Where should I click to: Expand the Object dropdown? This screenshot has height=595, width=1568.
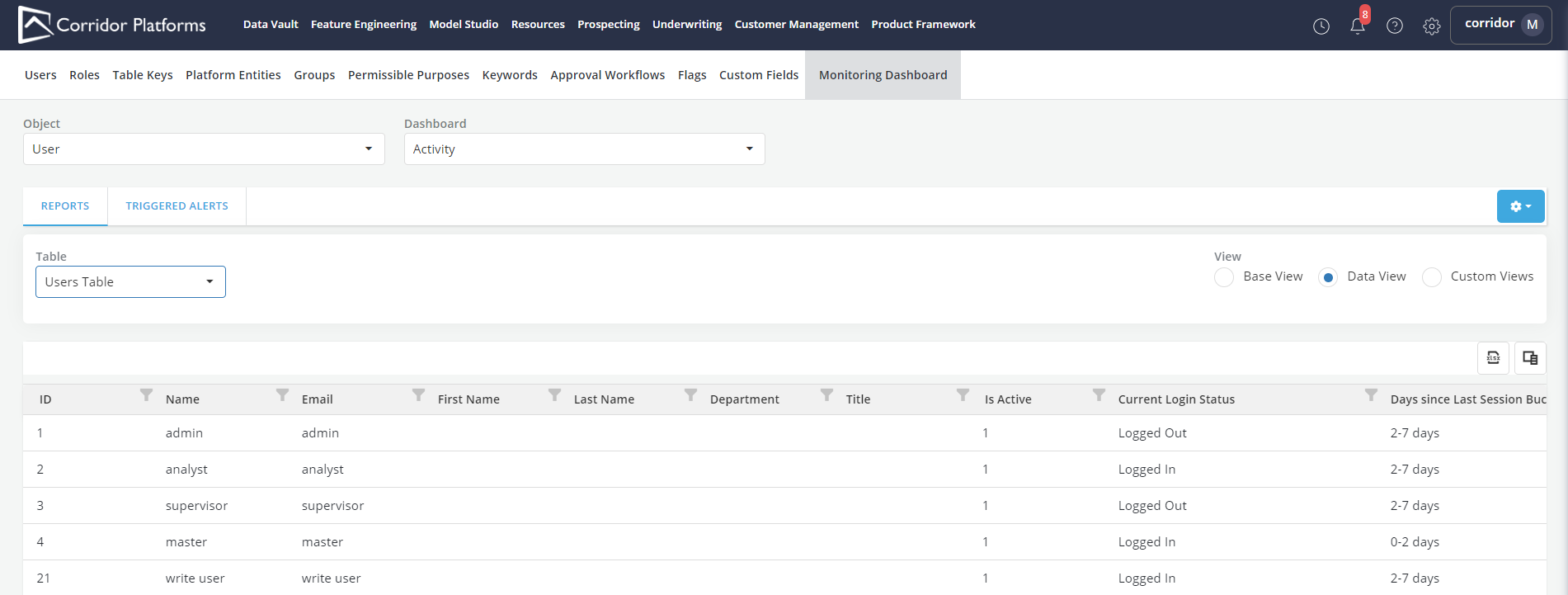(204, 149)
